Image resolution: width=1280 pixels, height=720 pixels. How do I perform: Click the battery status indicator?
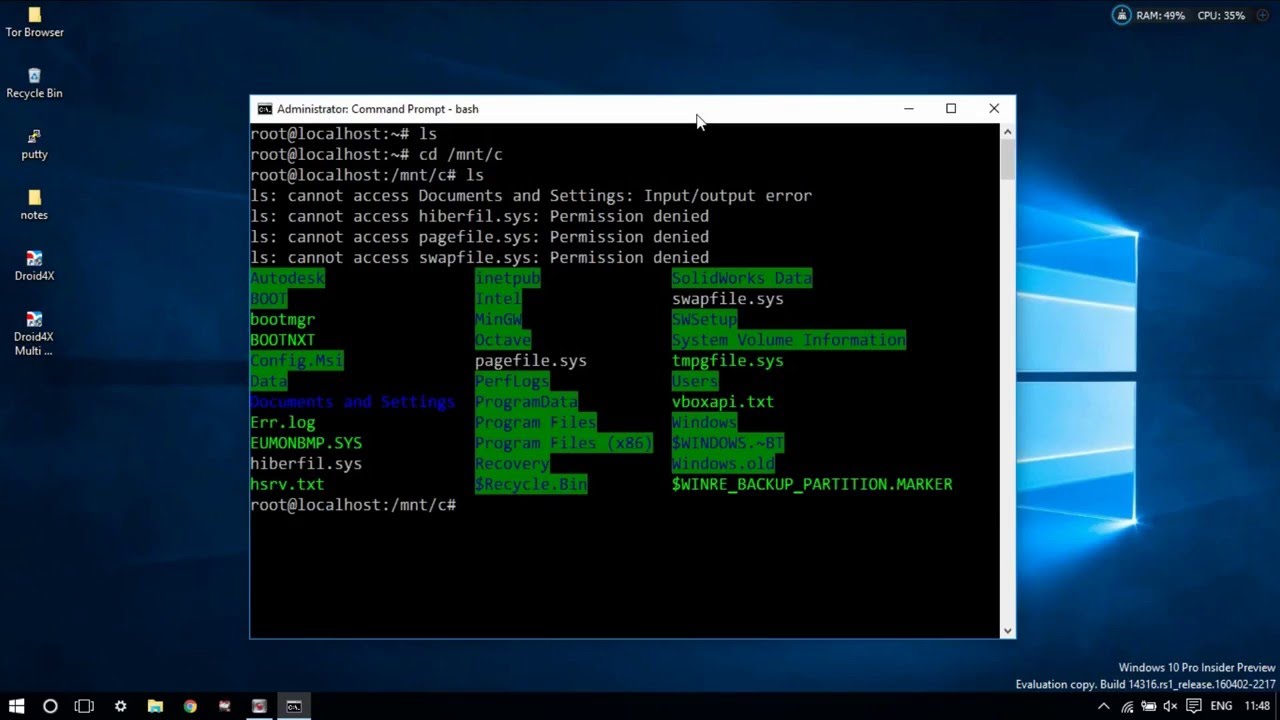coord(1147,705)
